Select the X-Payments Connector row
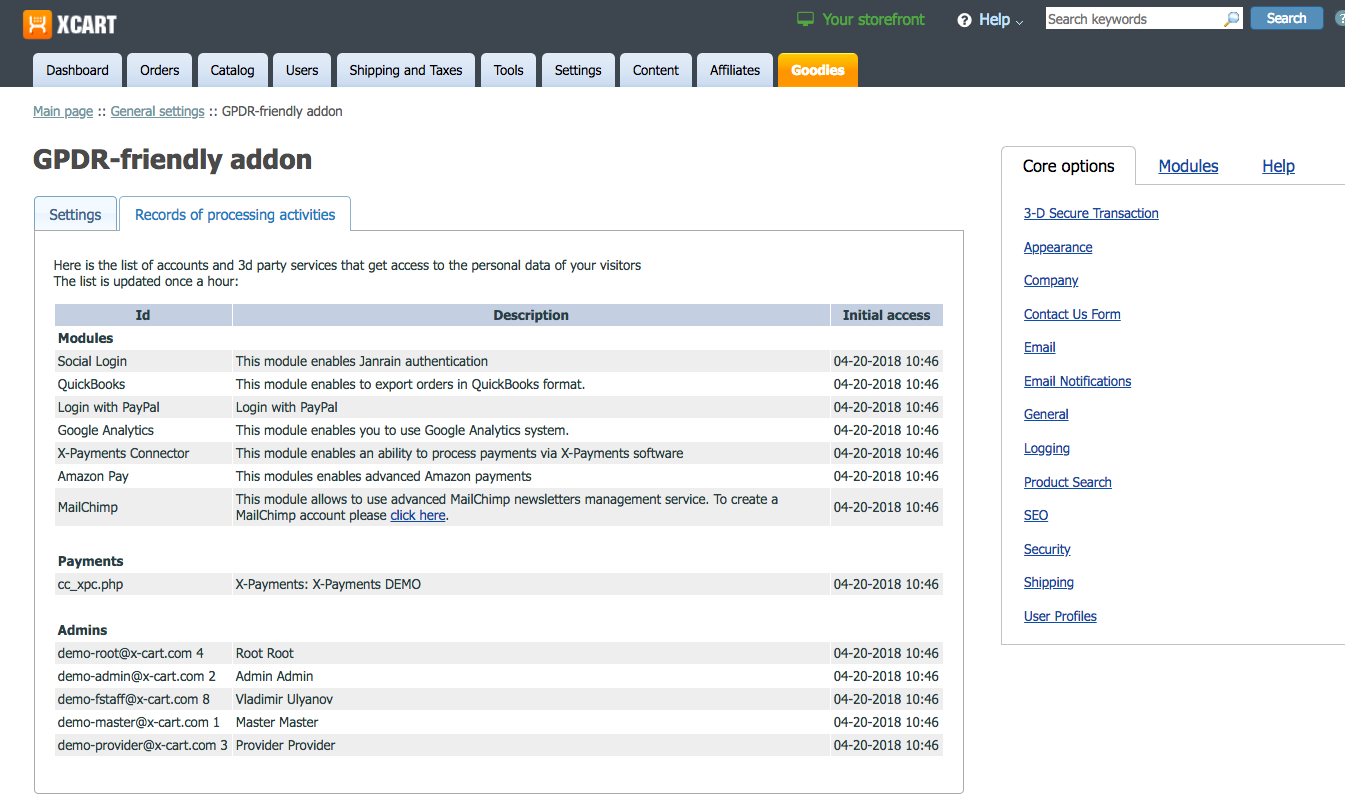Screen dimensions: 1345x807 pyautogui.click(x=499, y=453)
